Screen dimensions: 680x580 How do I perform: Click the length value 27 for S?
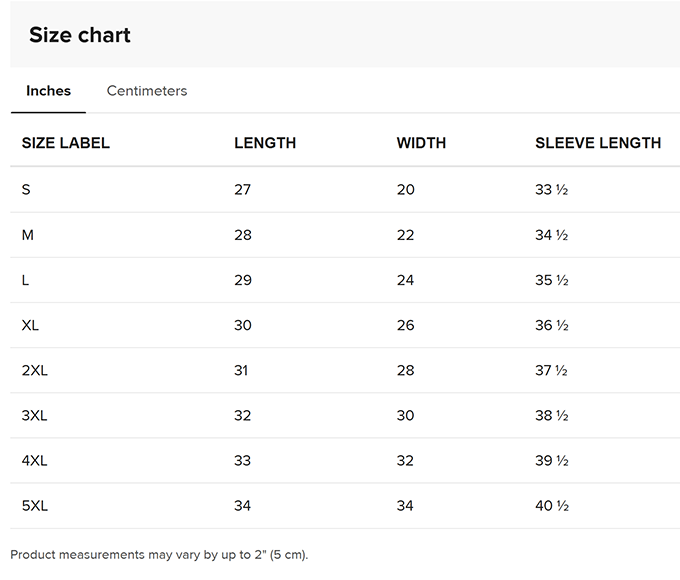click(x=243, y=190)
